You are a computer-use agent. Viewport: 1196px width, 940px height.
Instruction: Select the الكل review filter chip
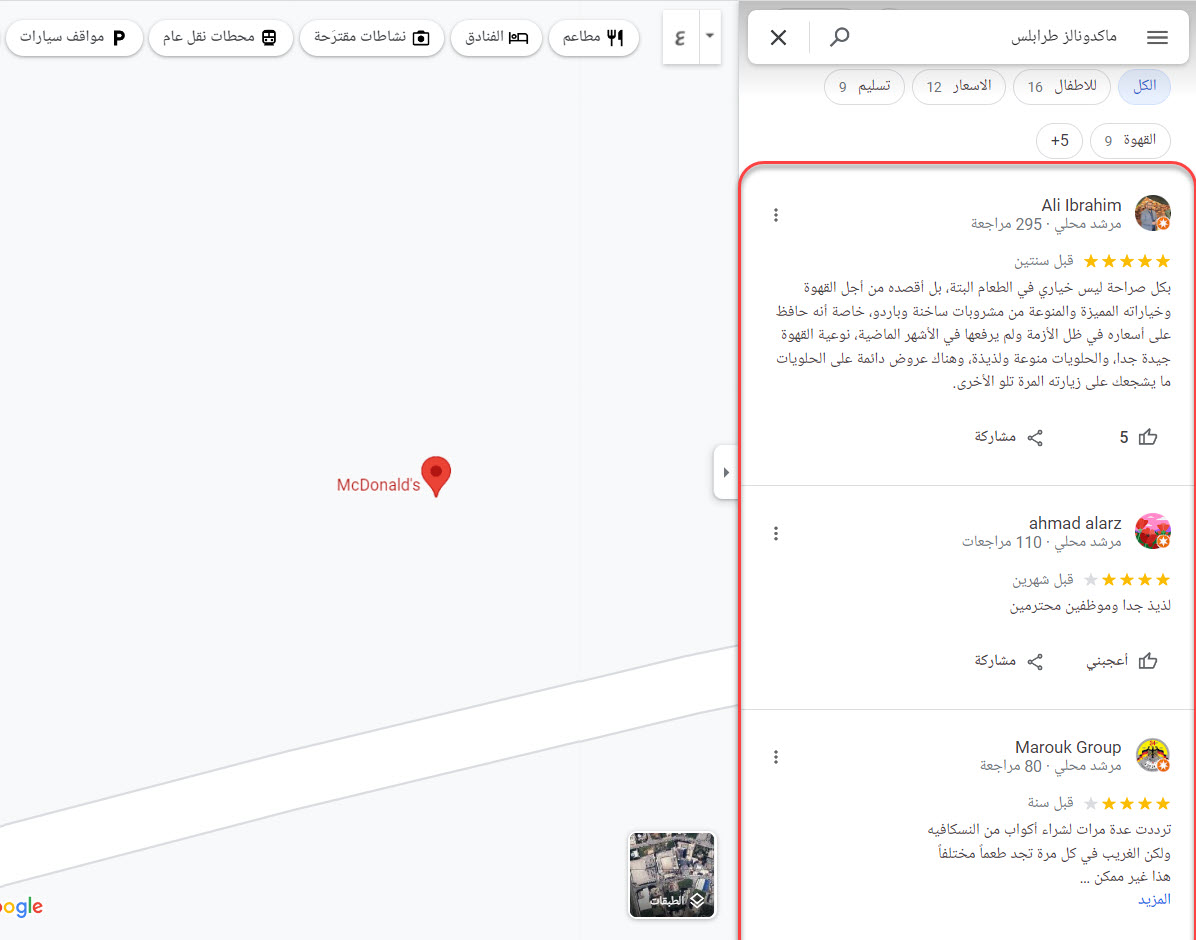pos(1144,87)
